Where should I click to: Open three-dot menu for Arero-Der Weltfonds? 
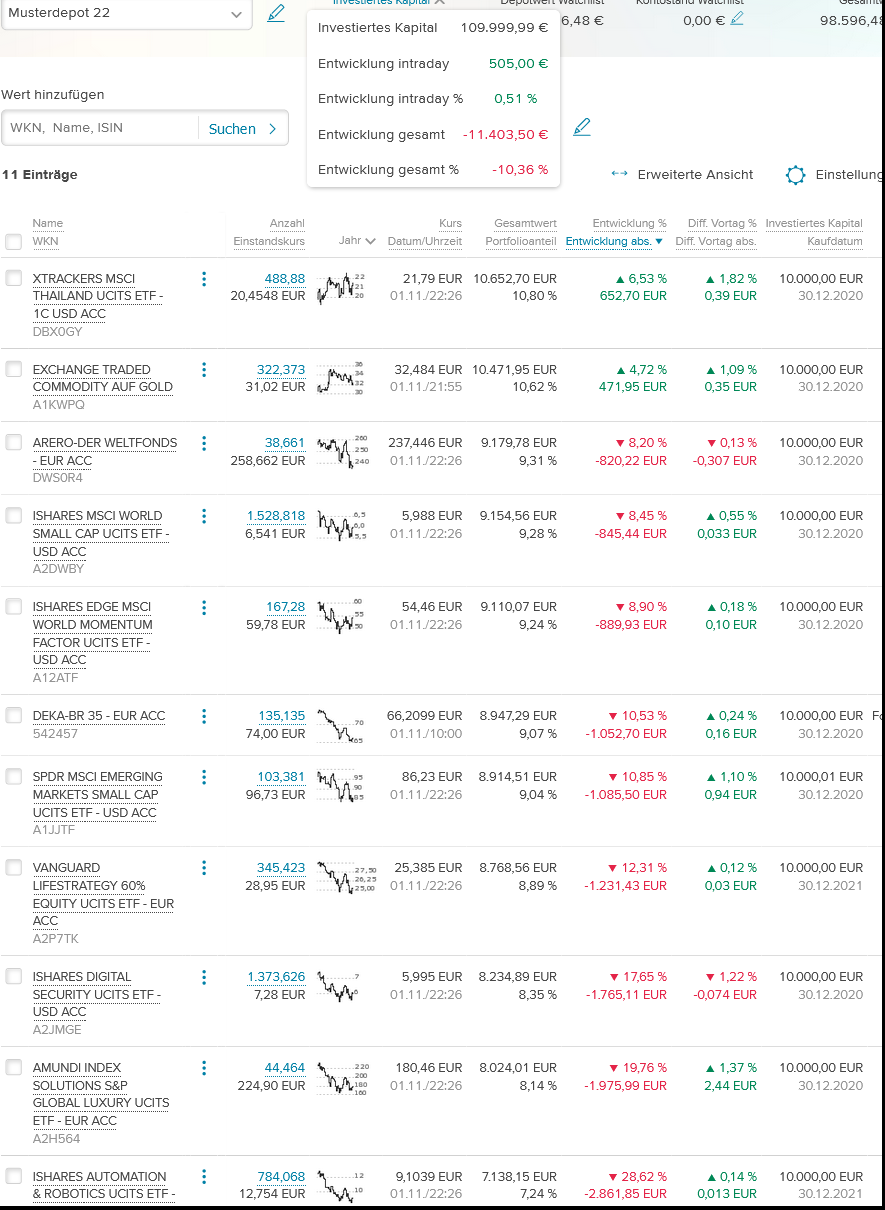point(204,443)
